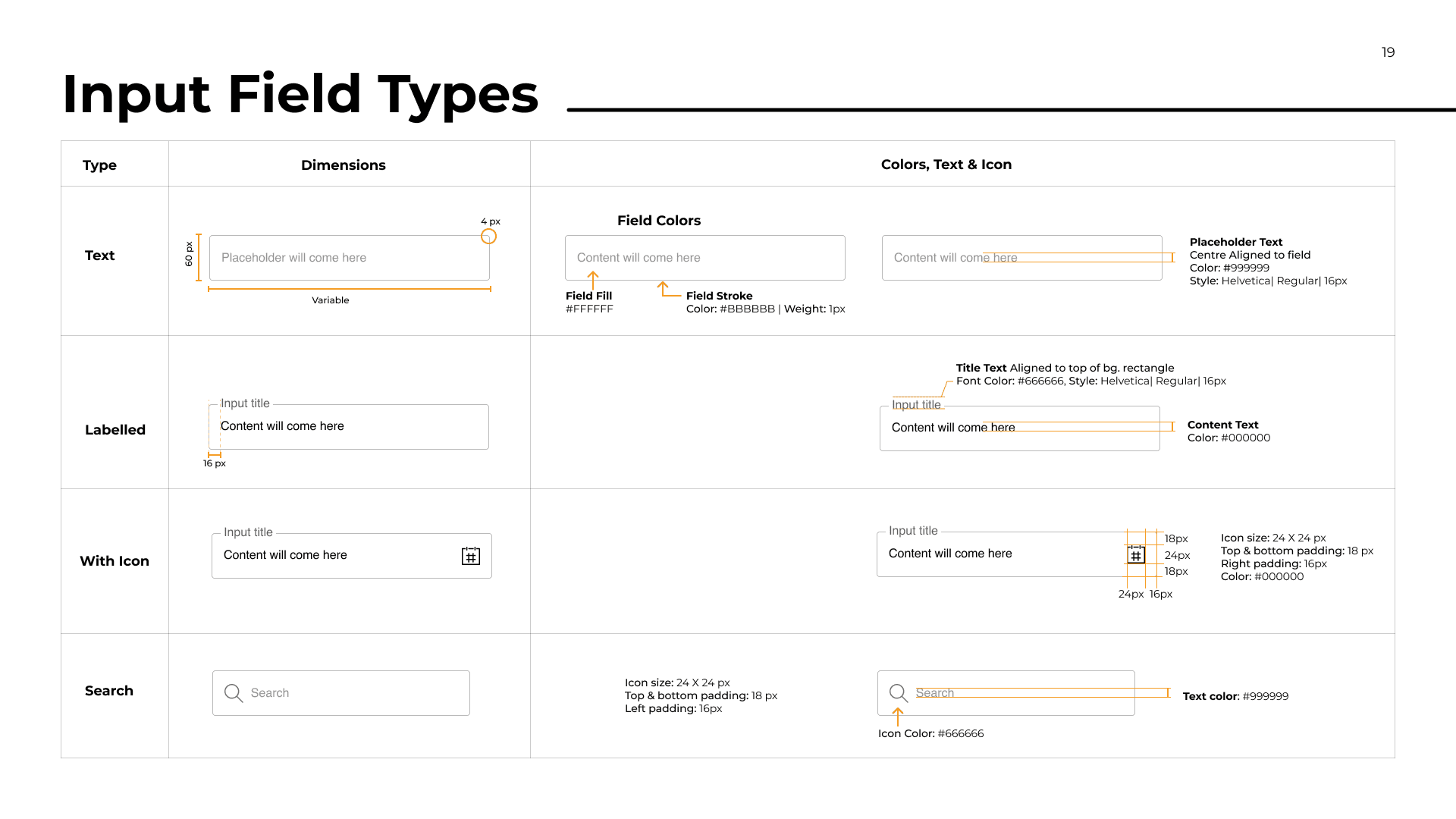Click the "Field Colors" heading
The image size is (1456, 819).
tap(659, 221)
